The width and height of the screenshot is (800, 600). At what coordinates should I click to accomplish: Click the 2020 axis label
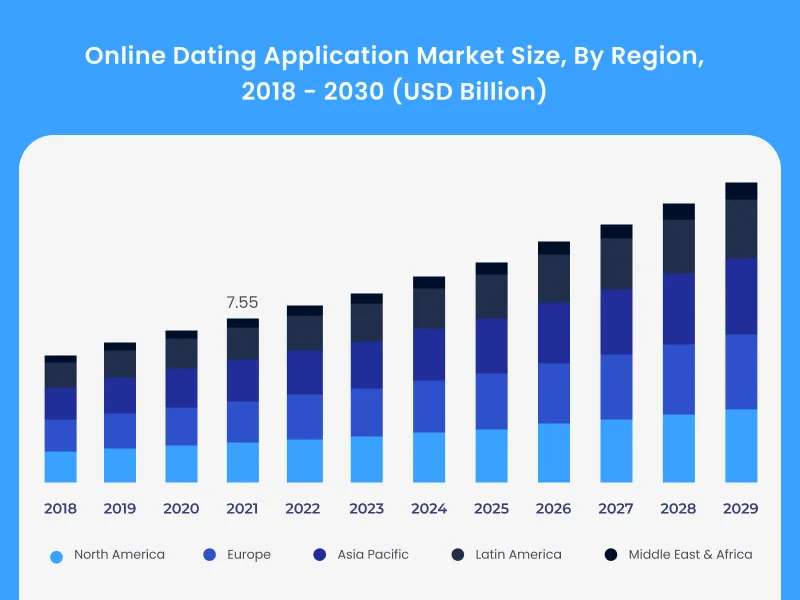[x=181, y=509]
